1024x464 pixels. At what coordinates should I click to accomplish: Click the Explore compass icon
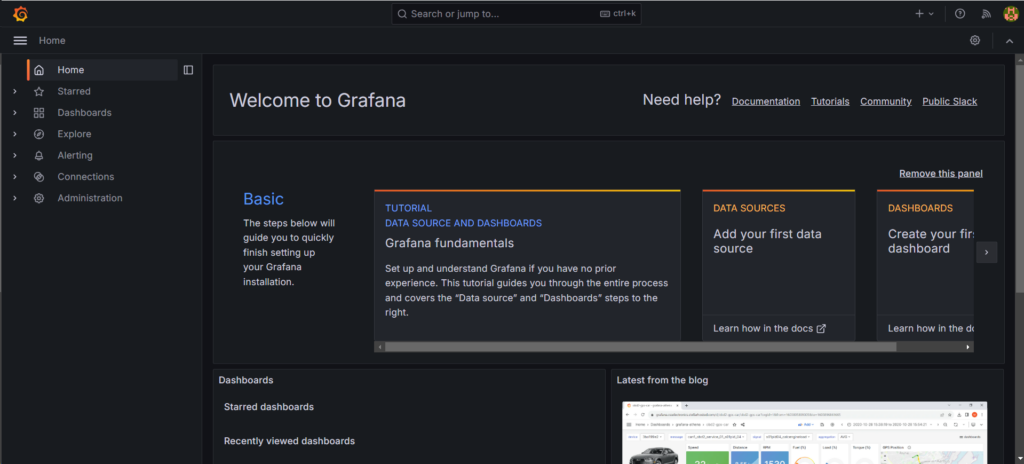(x=39, y=134)
